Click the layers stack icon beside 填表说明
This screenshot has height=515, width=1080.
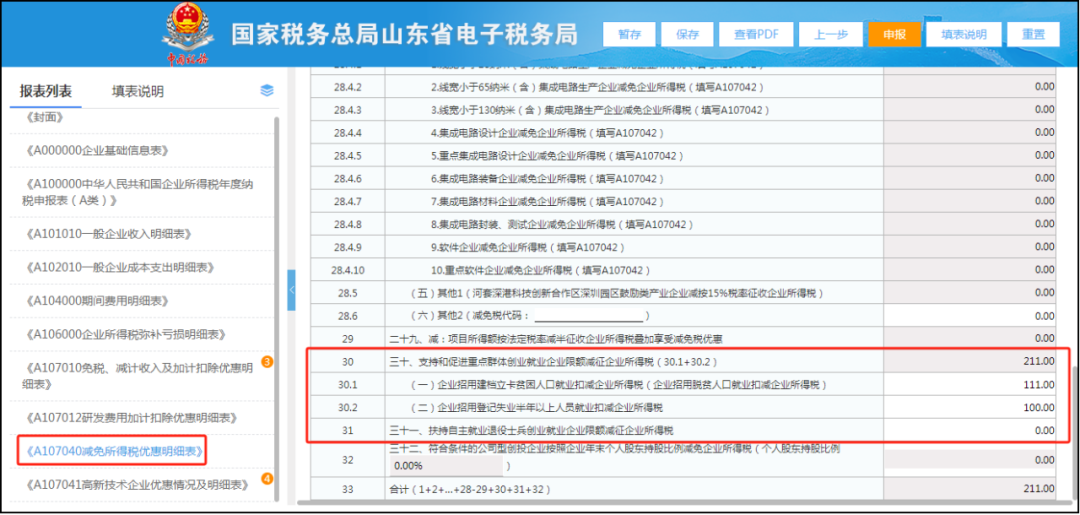pyautogui.click(x=267, y=91)
